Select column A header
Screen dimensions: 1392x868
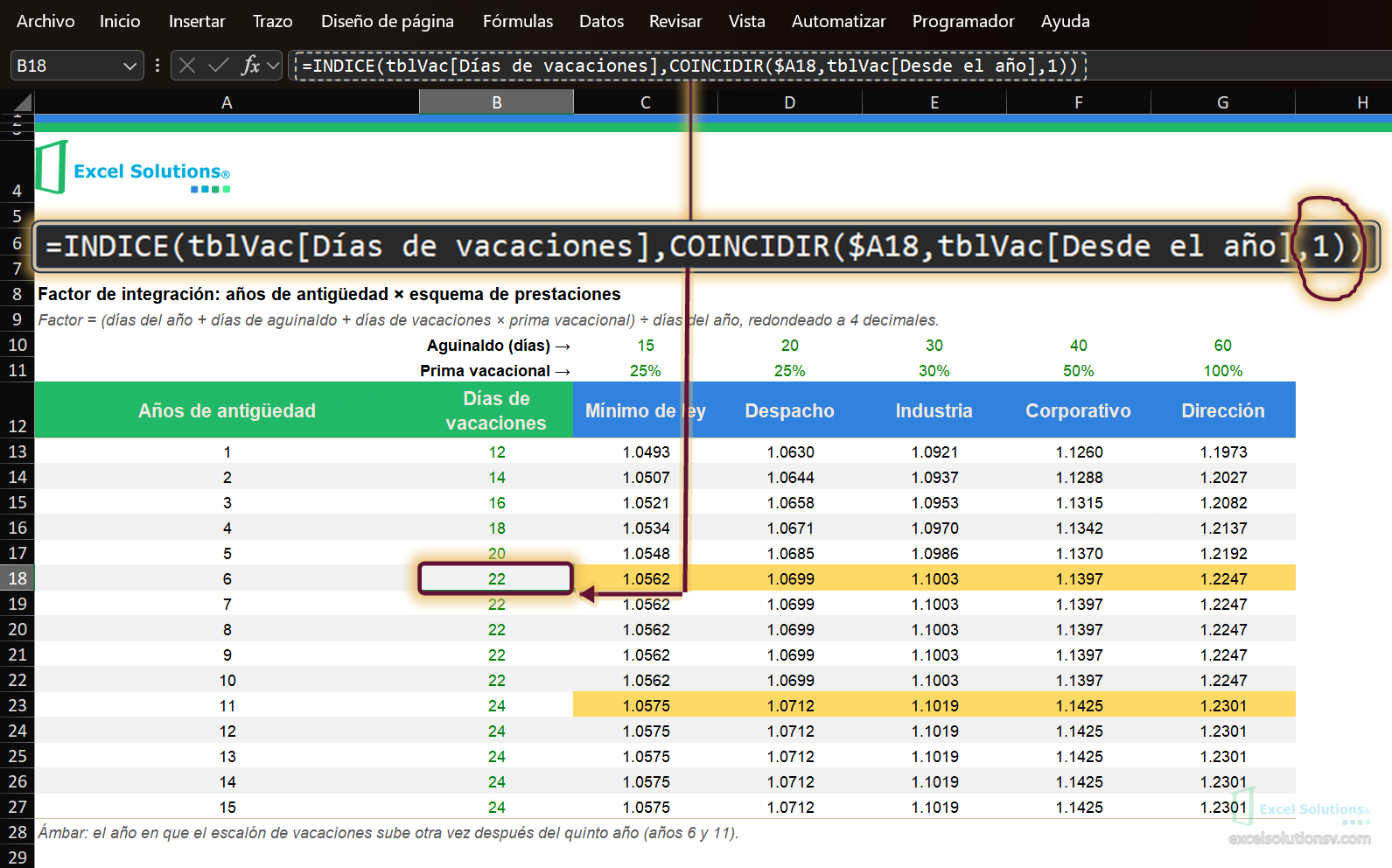click(227, 102)
